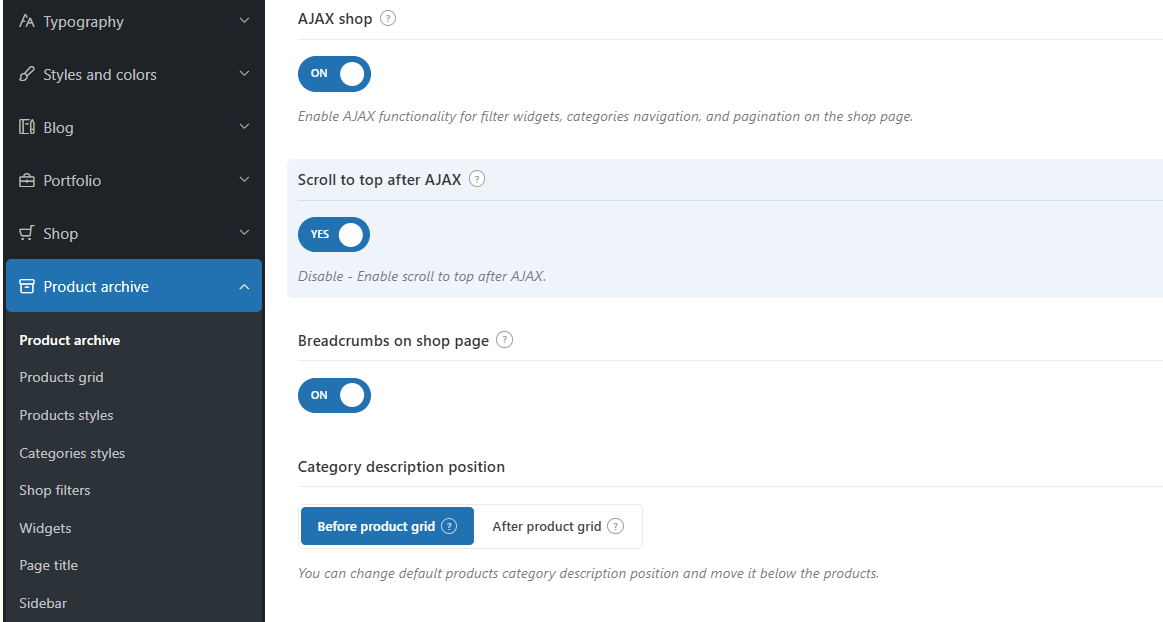Select Before product grid option

pyautogui.click(x=376, y=526)
